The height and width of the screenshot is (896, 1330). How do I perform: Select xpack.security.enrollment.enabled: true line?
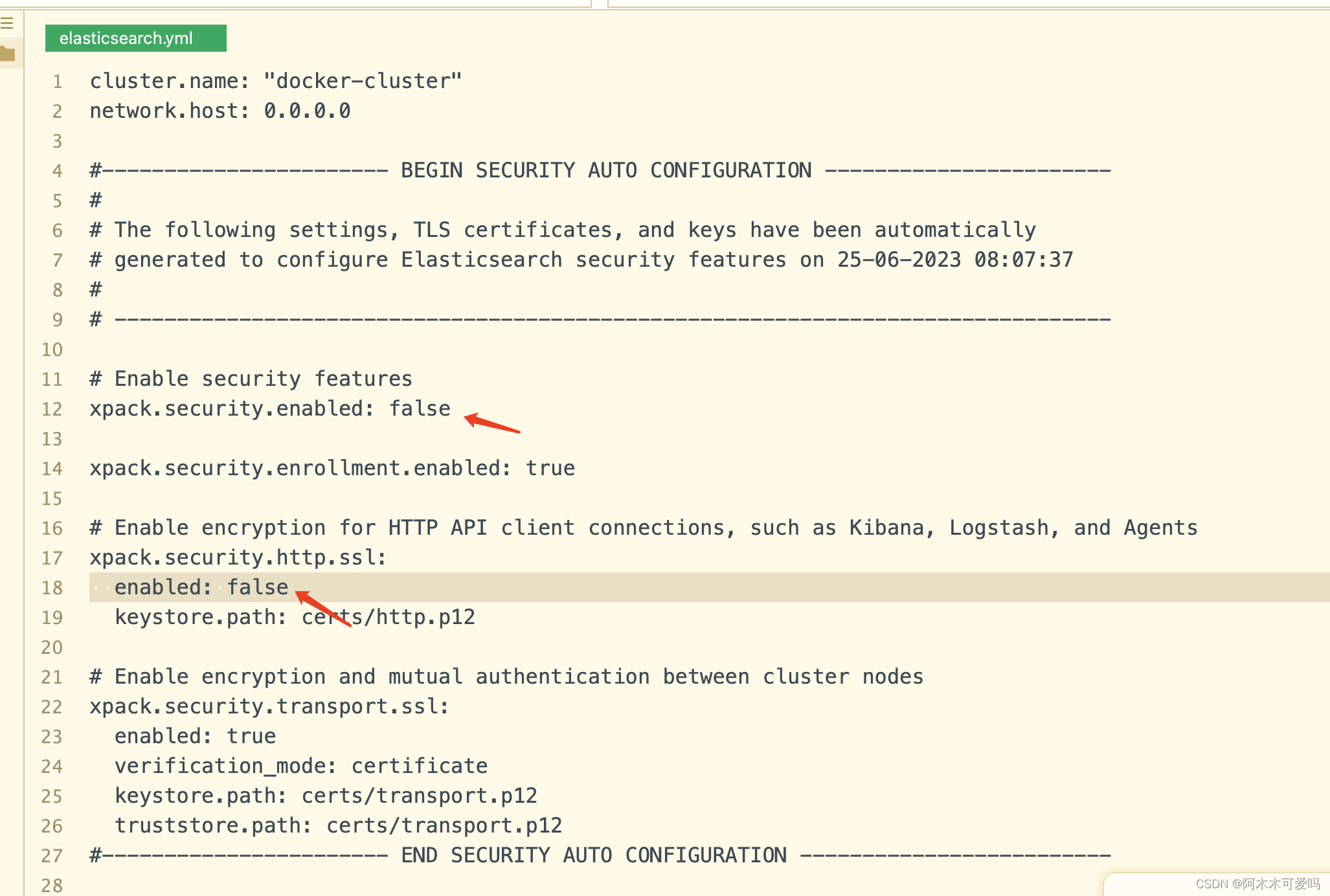tap(332, 467)
